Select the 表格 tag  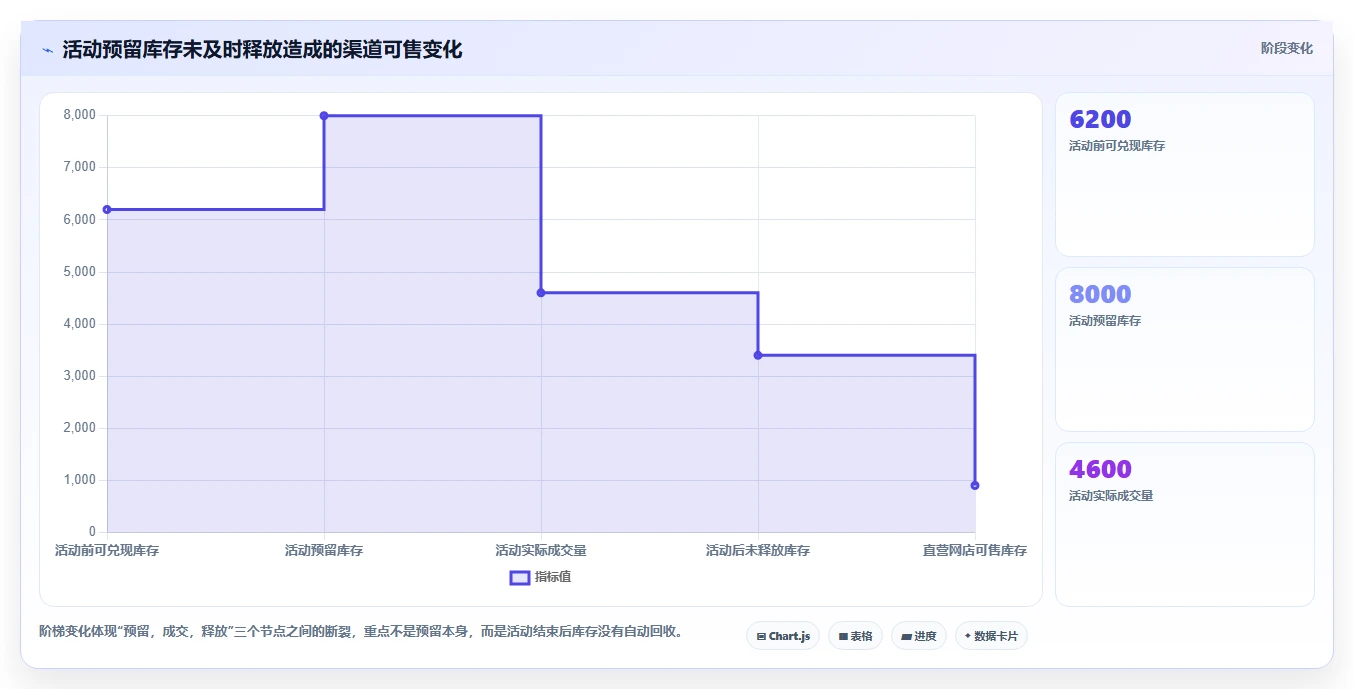[855, 636]
